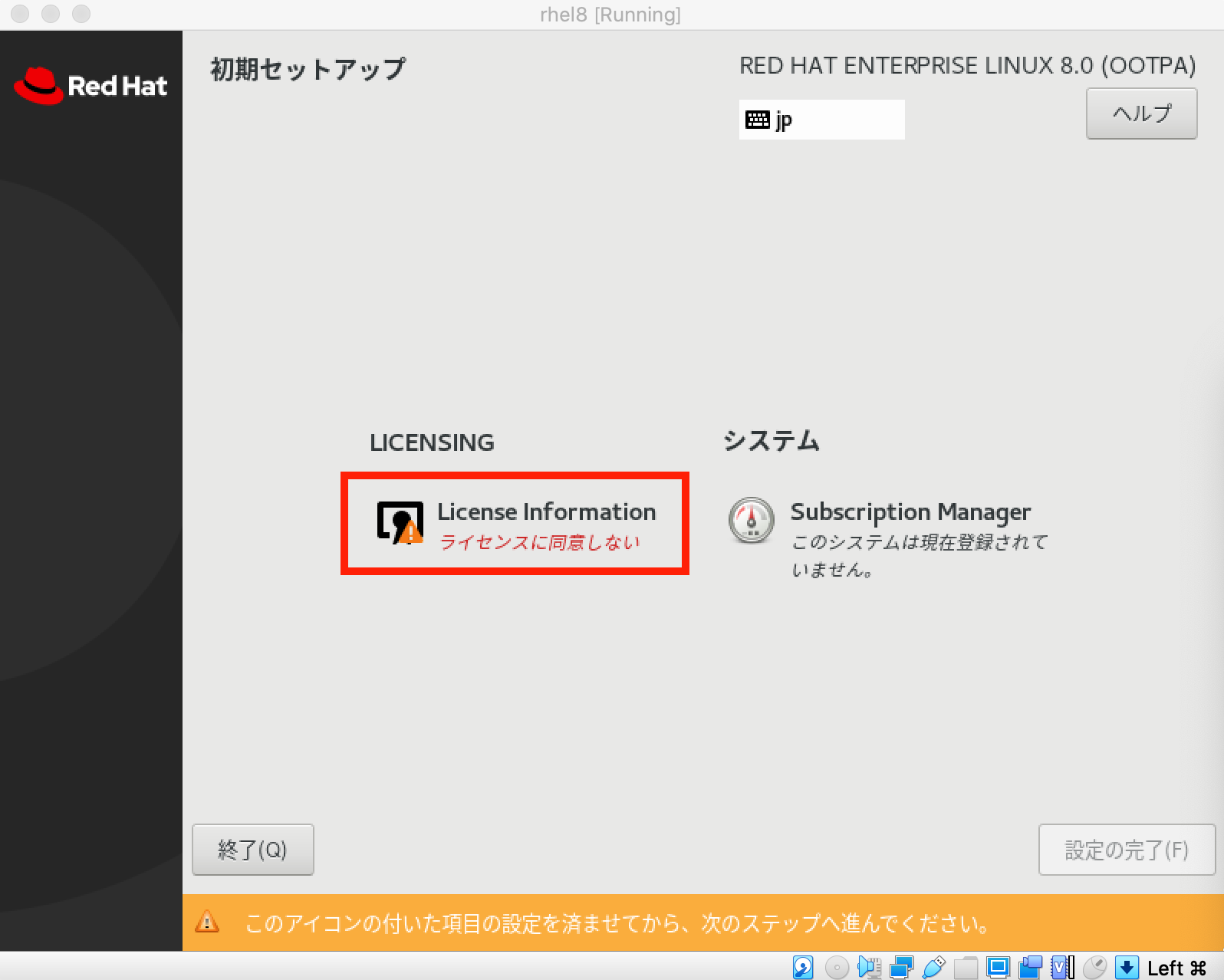Close the rhel8 VM window

21,14
